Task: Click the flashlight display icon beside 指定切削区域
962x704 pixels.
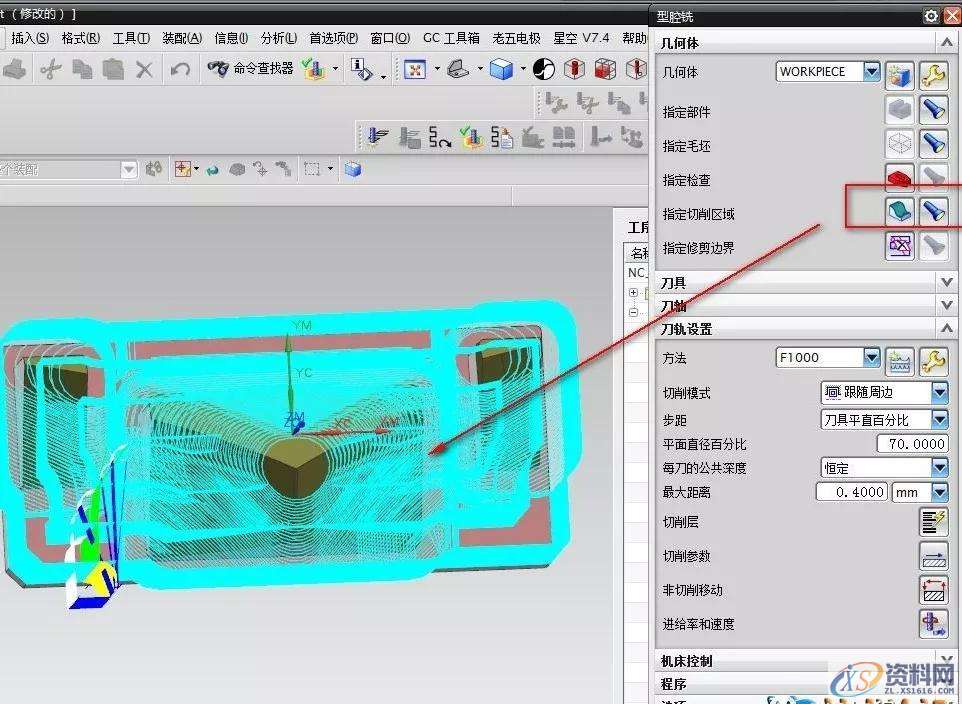Action: coord(933,209)
